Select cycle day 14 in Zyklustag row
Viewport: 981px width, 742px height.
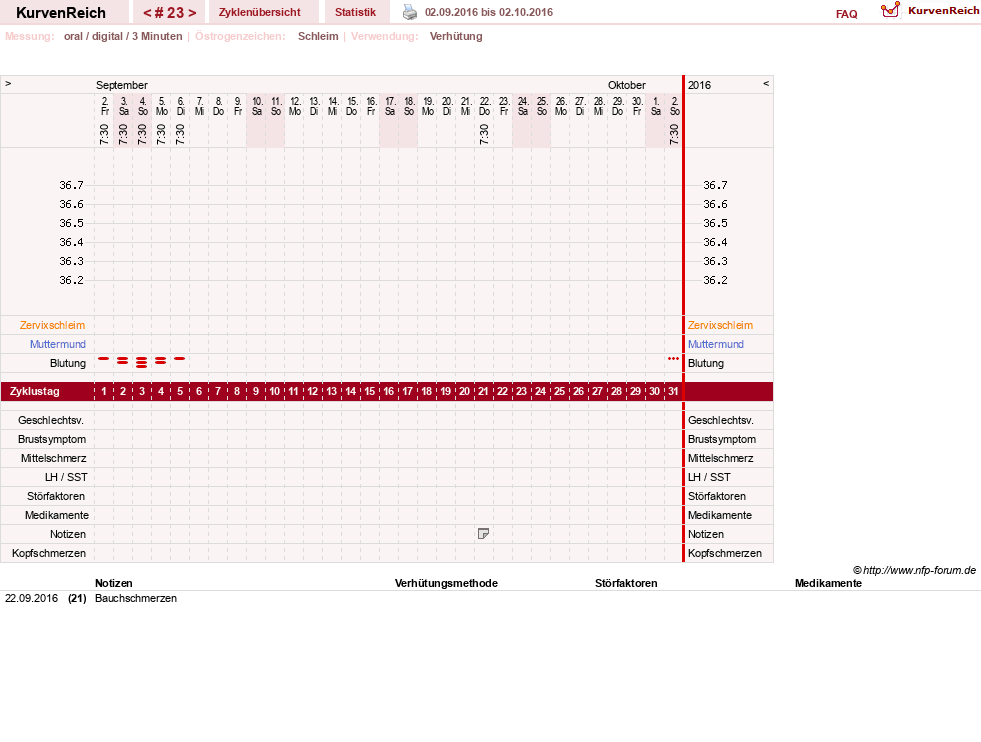(x=350, y=391)
